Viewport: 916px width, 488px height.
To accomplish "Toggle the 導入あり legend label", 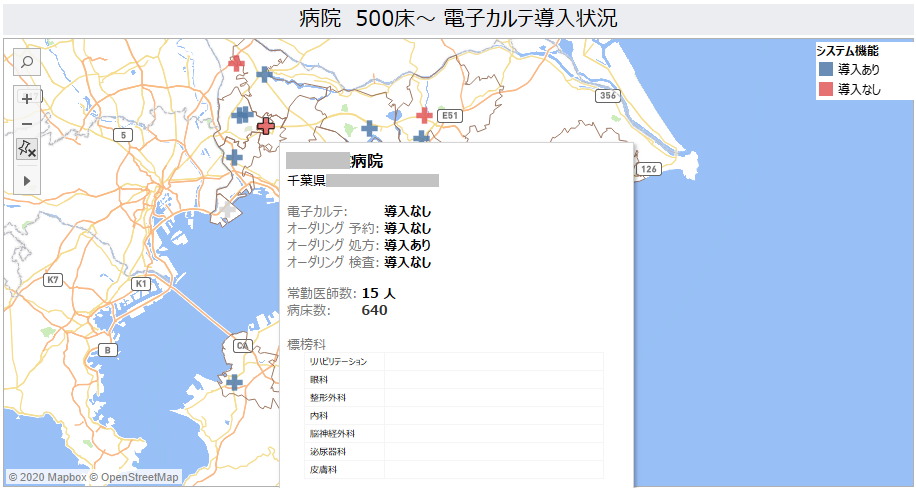I will pos(858,70).
